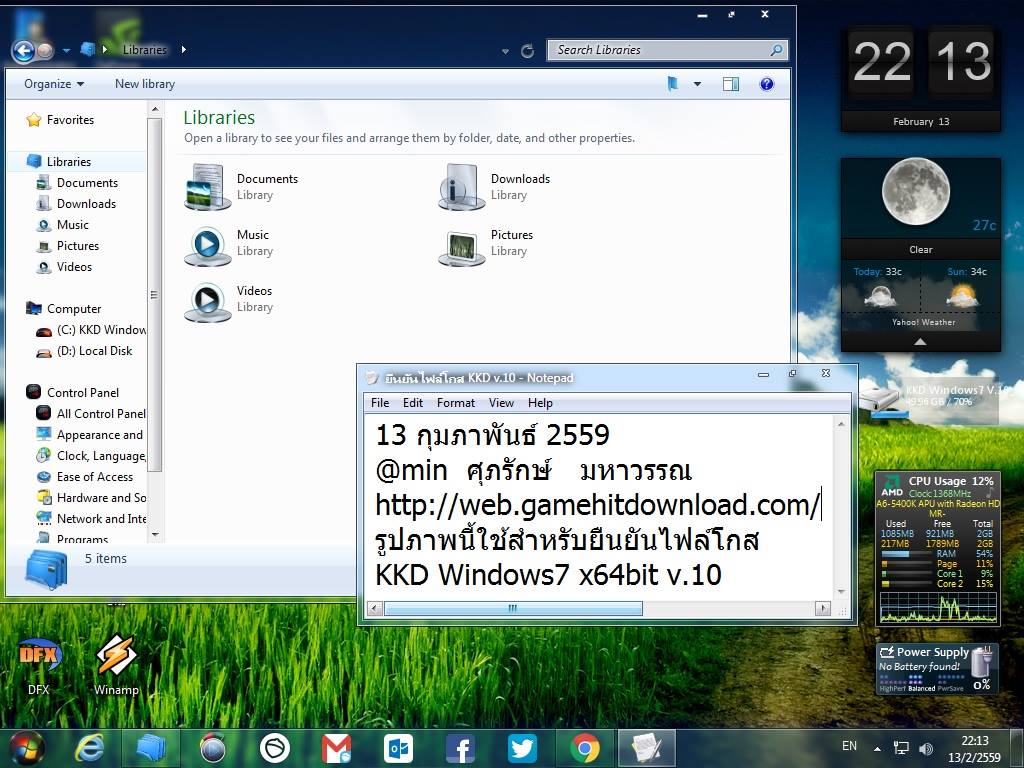This screenshot has width=1024, height=768.
Task: Click the Back arrow in Libraries window
Action: (x=23, y=50)
